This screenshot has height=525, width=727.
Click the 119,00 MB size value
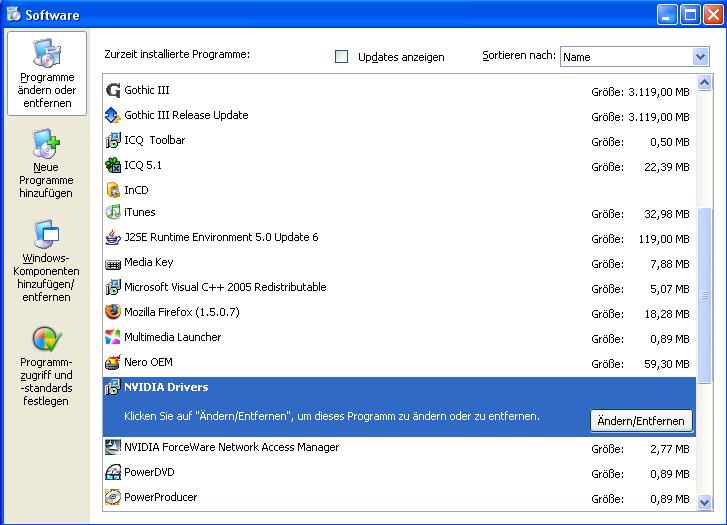point(664,239)
